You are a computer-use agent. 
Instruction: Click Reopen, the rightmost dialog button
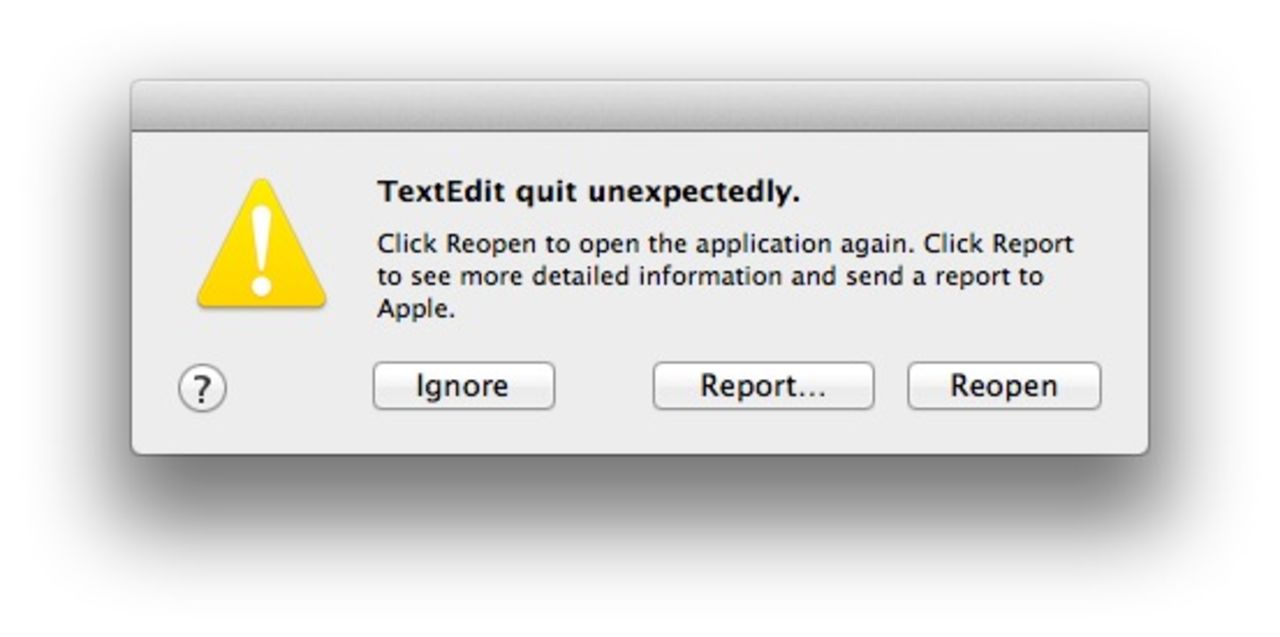tap(1003, 385)
